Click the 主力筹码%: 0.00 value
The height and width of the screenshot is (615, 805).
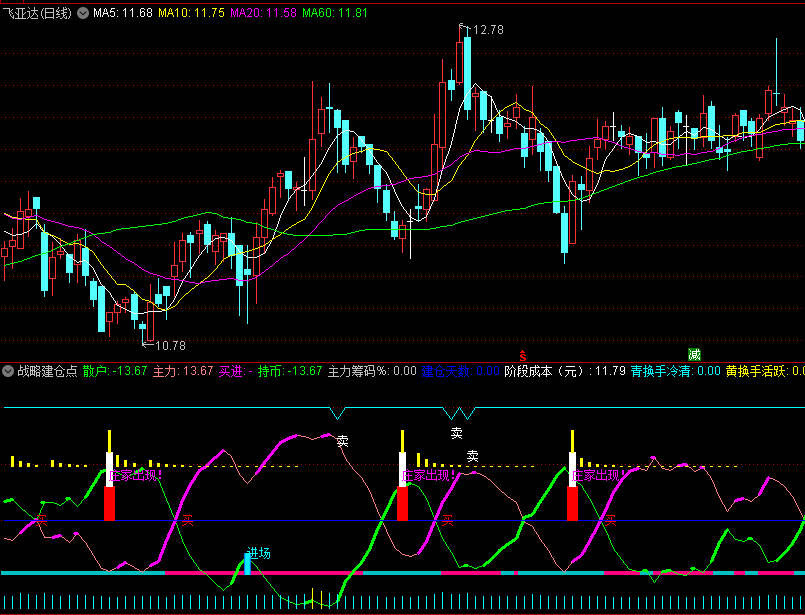[x=372, y=371]
